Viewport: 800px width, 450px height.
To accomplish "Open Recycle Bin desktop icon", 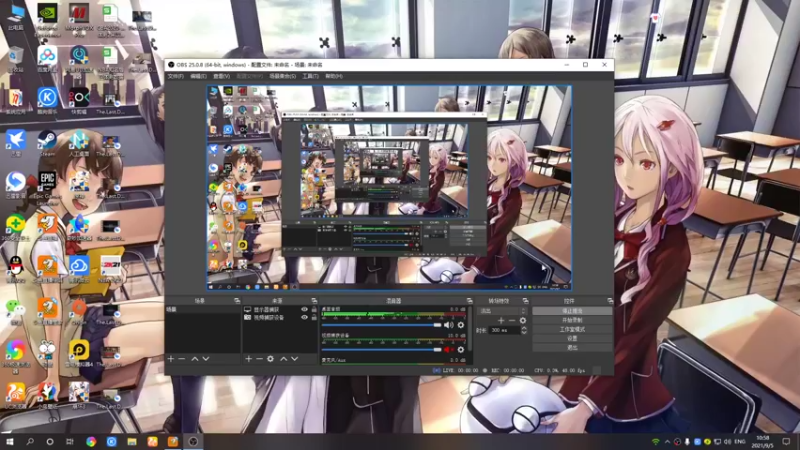I will (x=16, y=59).
